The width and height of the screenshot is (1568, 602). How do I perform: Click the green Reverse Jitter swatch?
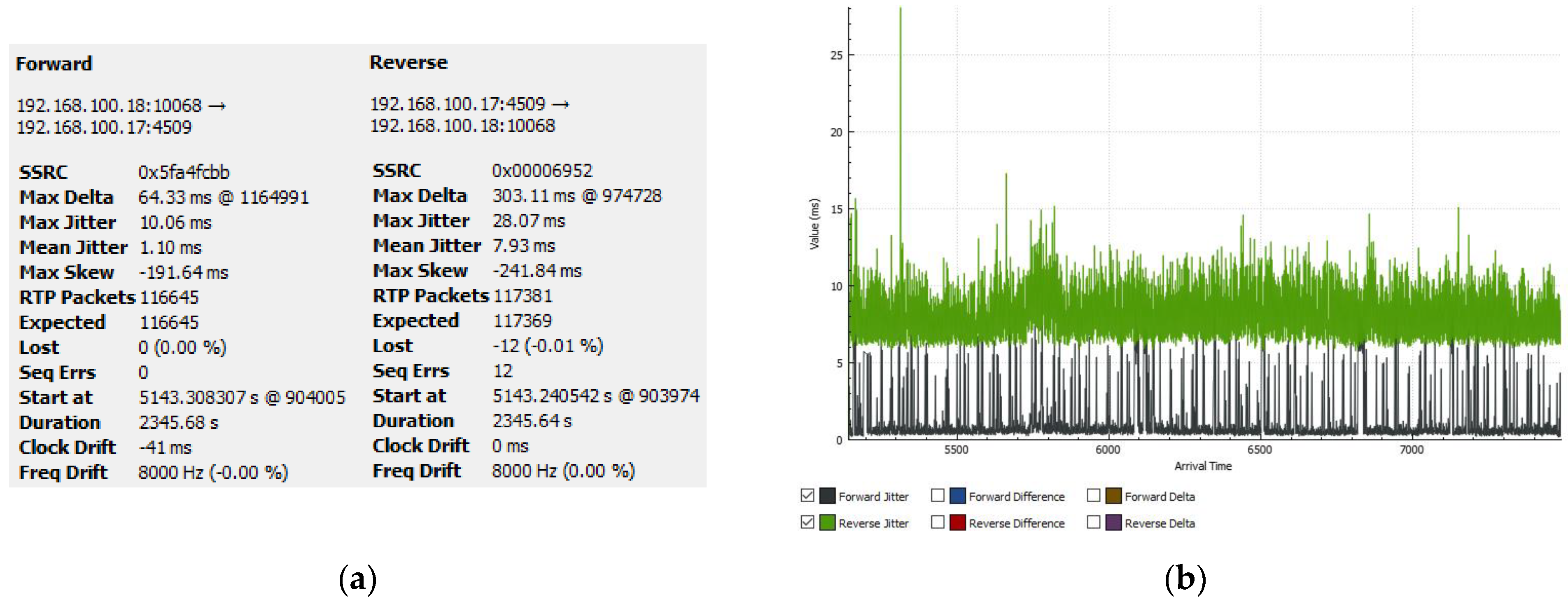827,523
